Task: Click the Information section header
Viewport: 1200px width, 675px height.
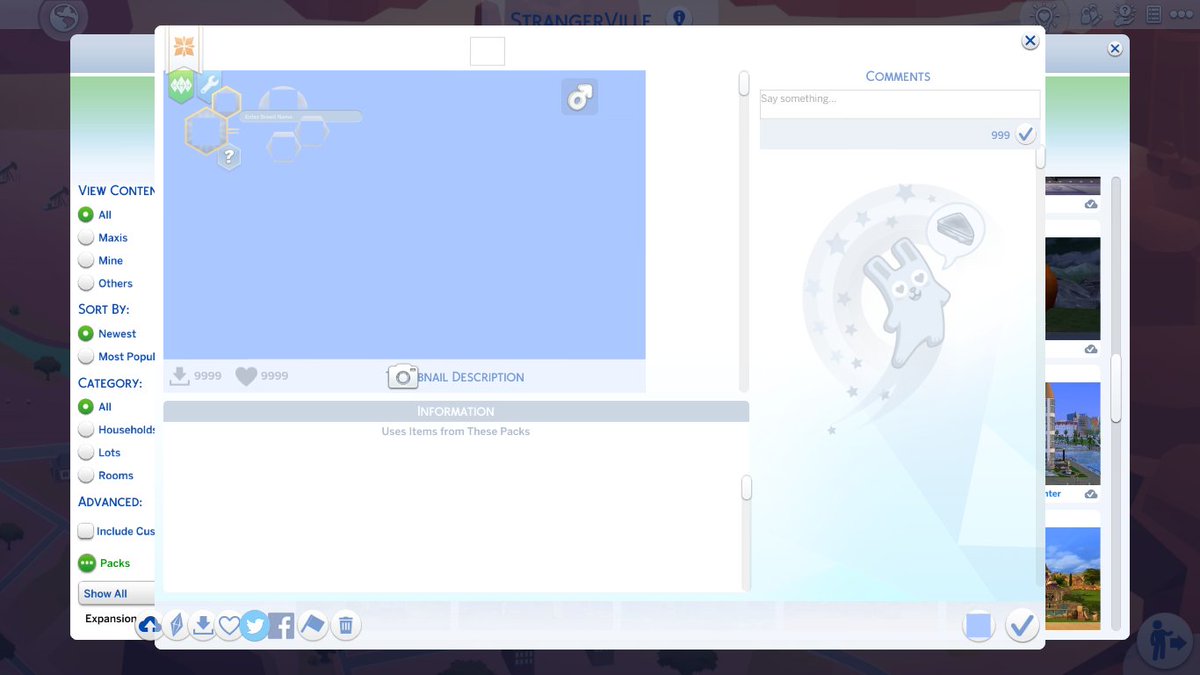Action: click(456, 411)
